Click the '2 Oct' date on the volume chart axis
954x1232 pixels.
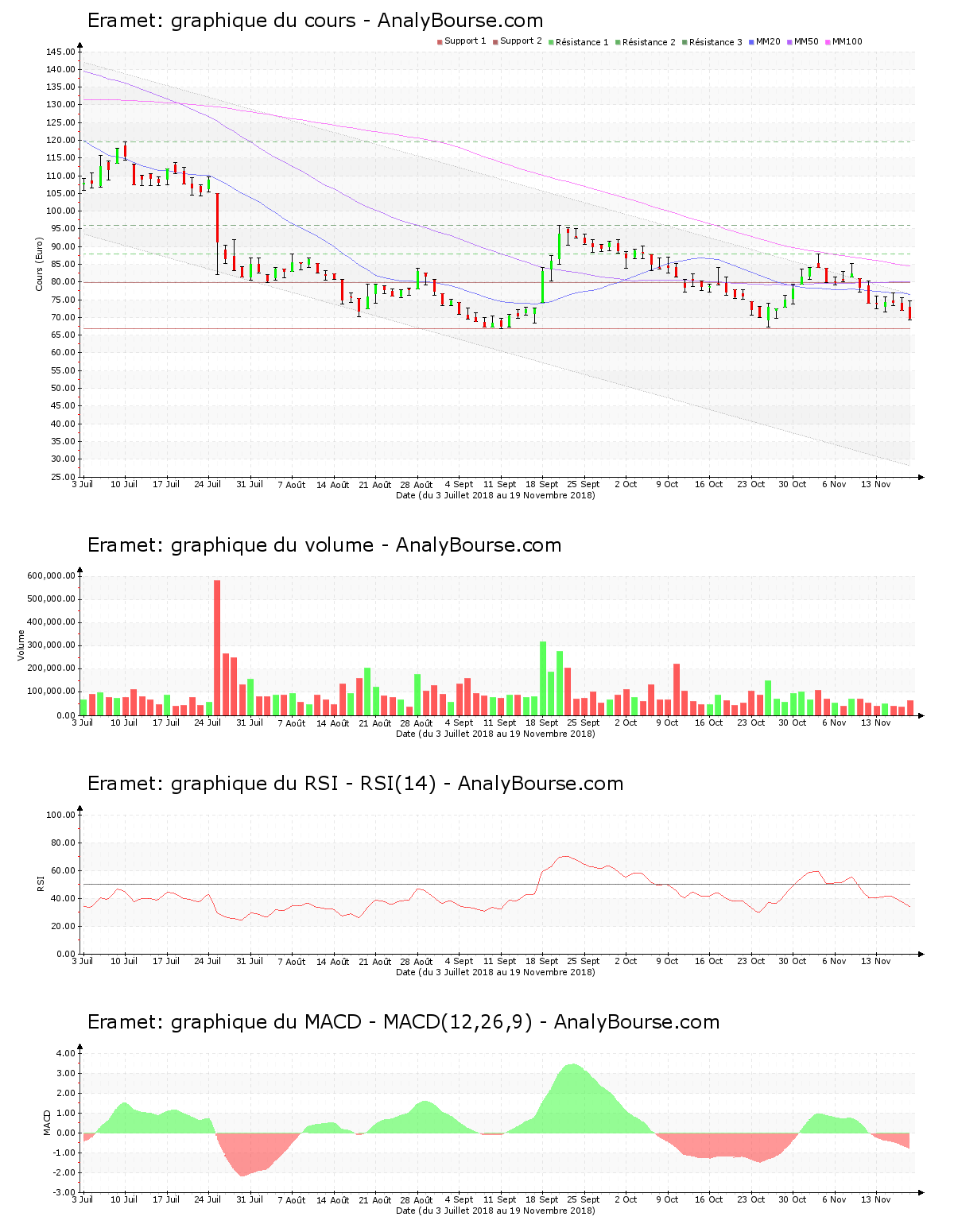pyautogui.click(x=626, y=723)
